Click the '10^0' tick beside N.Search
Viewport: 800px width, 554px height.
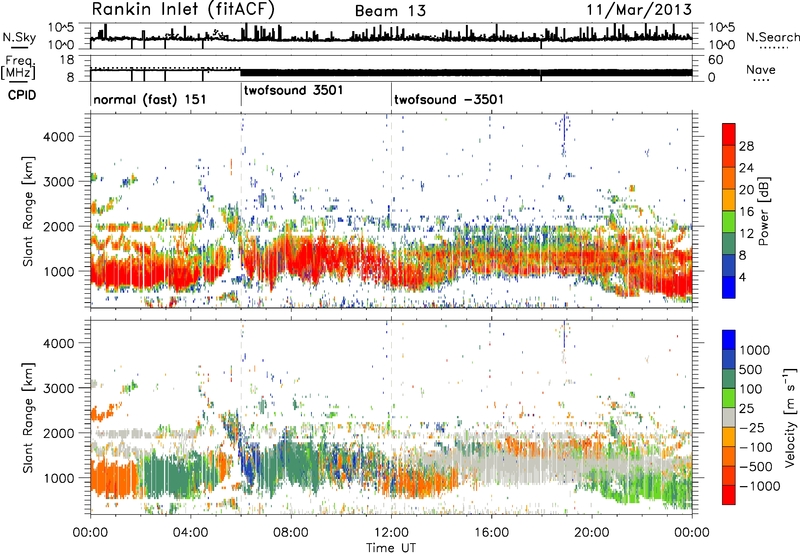point(721,45)
